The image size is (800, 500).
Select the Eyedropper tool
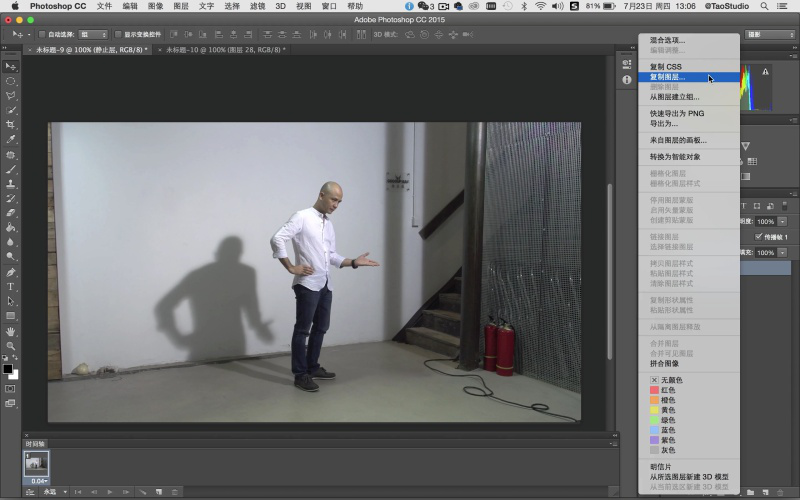11,139
